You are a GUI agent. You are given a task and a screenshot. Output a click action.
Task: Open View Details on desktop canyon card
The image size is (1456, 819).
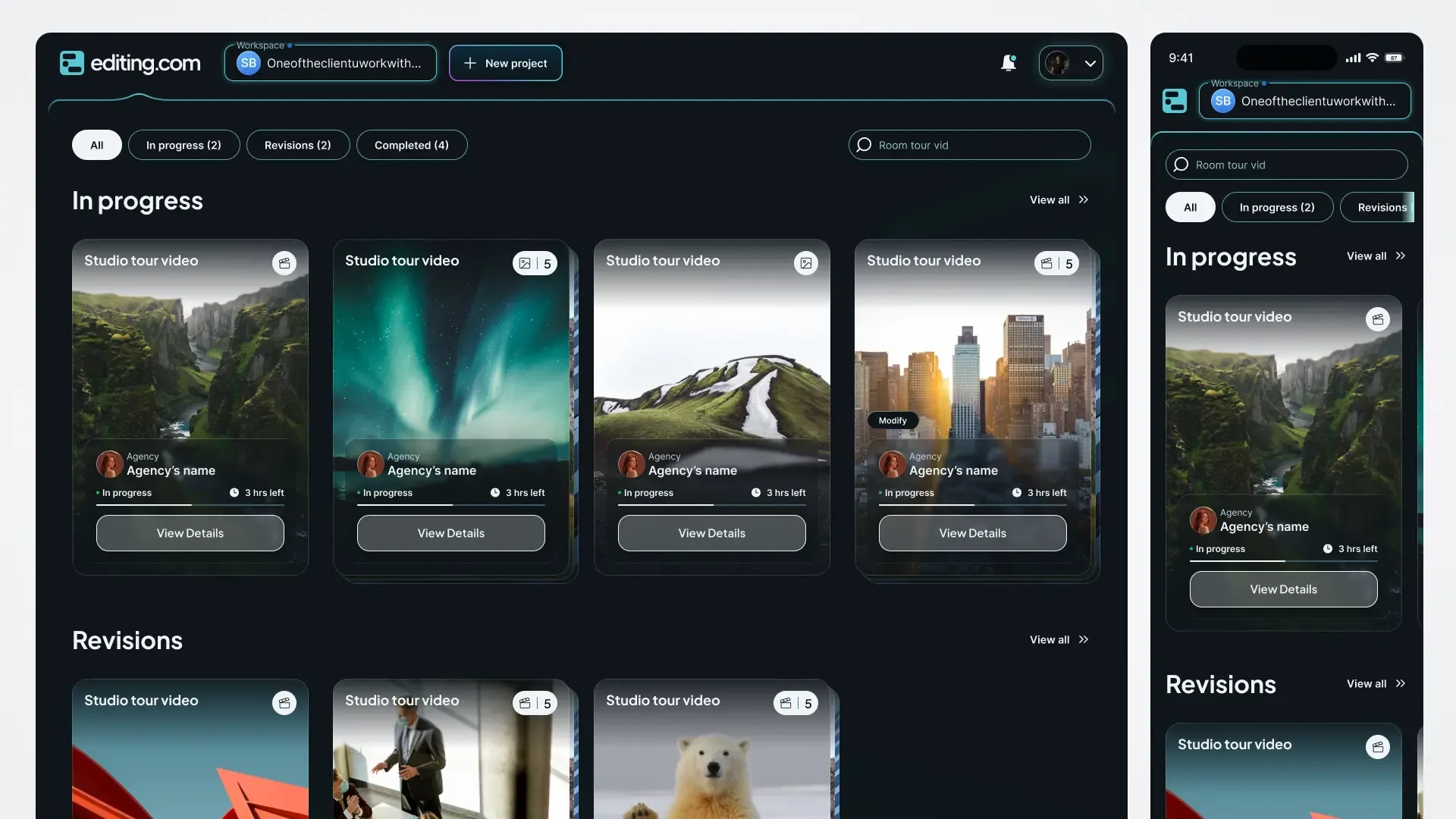point(190,533)
